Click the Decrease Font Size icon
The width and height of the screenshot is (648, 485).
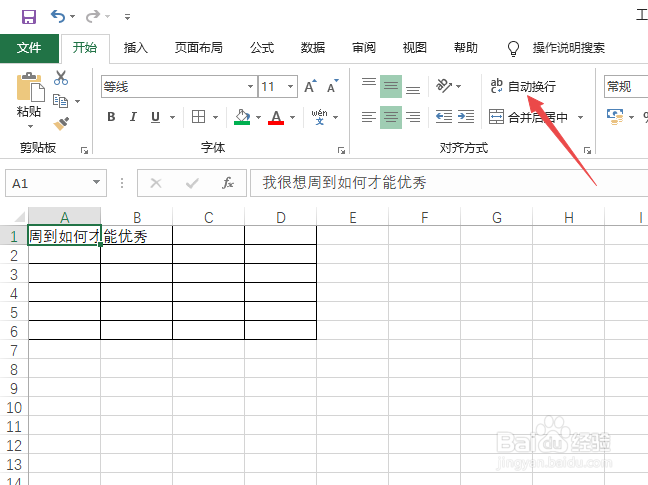click(x=333, y=86)
